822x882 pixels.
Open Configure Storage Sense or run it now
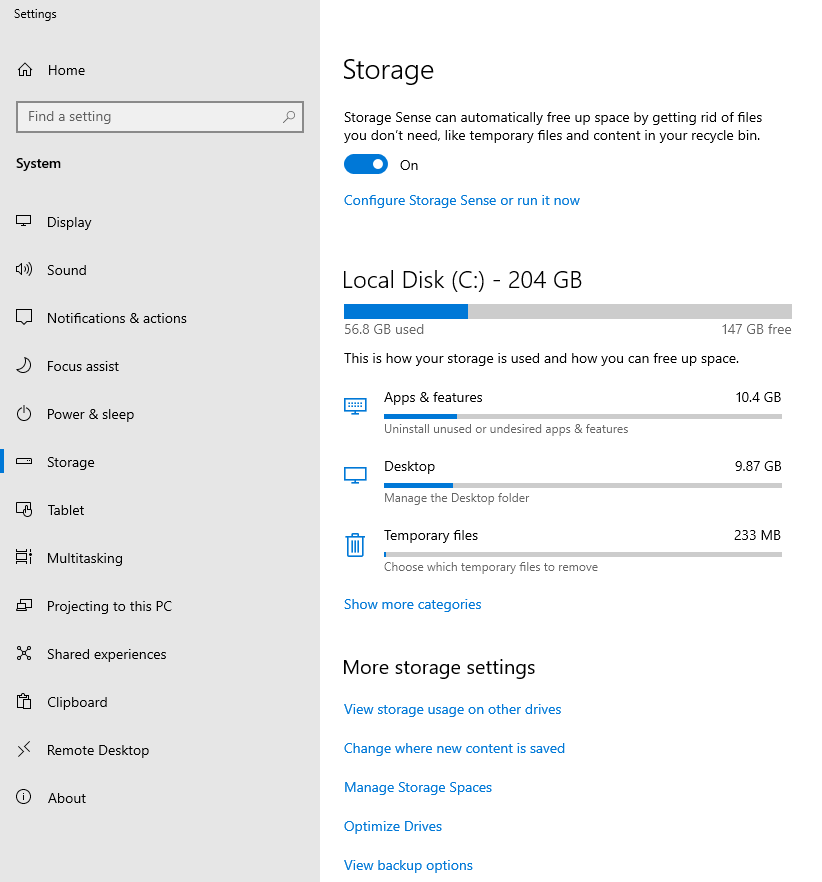pyautogui.click(x=461, y=200)
